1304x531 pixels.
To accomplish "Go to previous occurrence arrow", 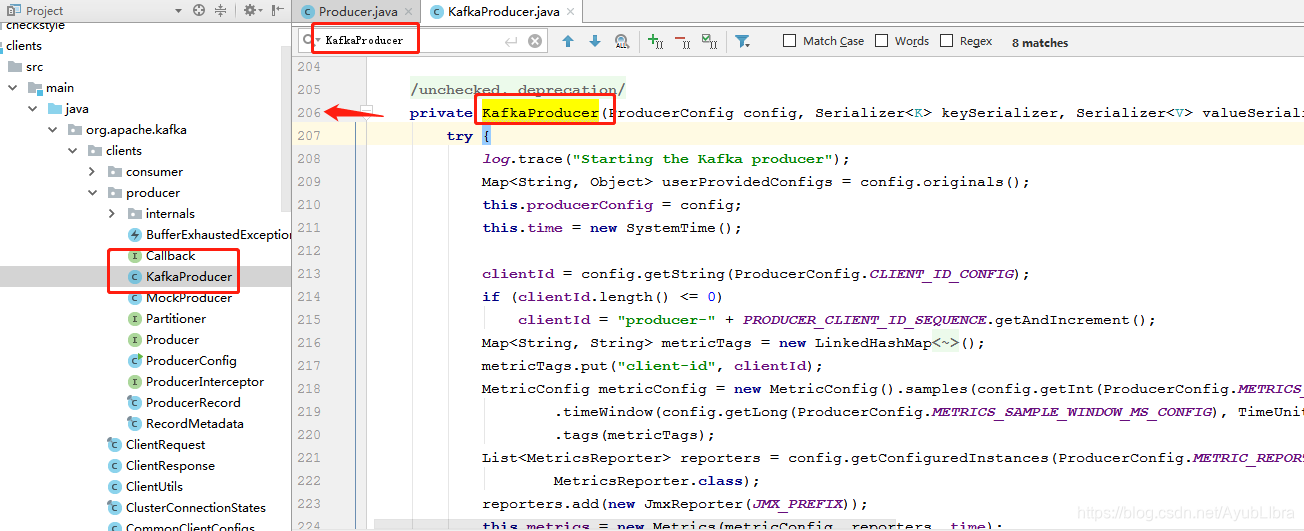I will point(568,41).
